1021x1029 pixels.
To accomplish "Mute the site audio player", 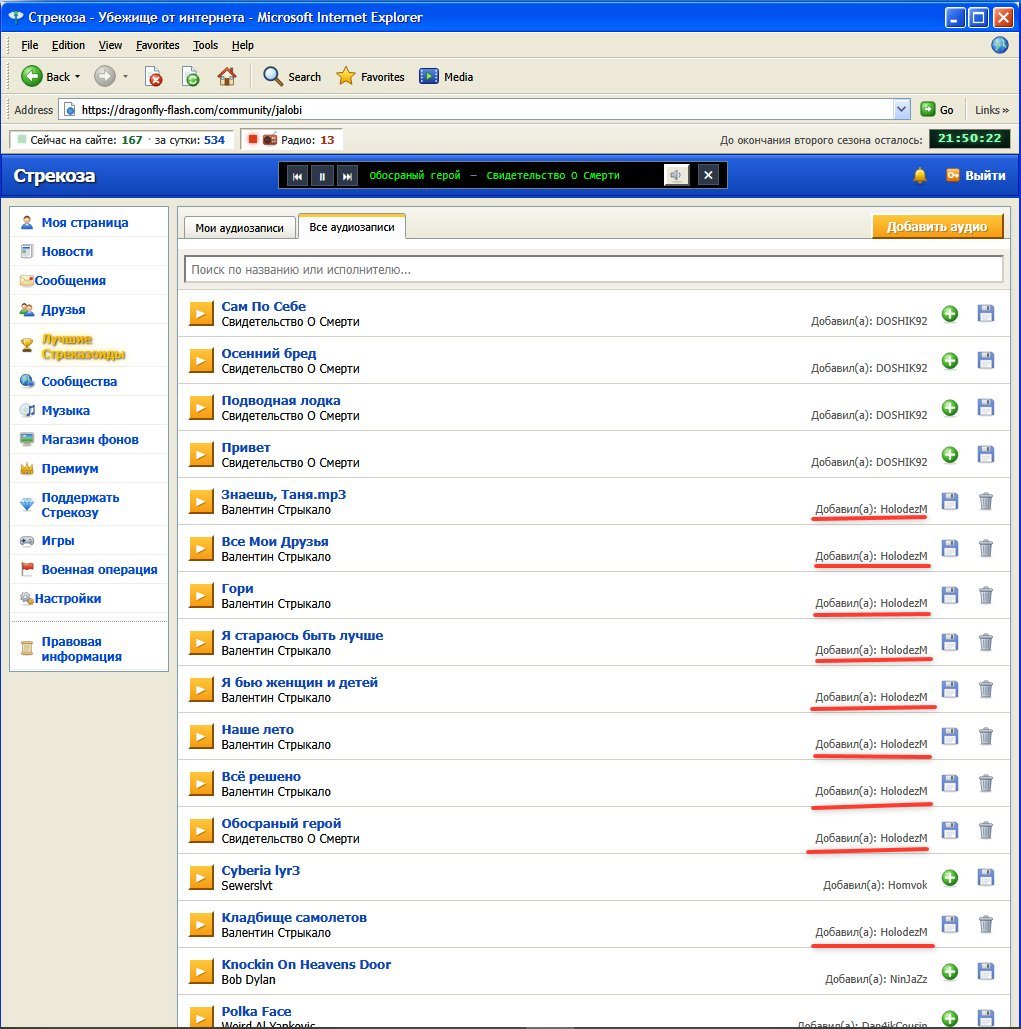I will pyautogui.click(x=676, y=175).
